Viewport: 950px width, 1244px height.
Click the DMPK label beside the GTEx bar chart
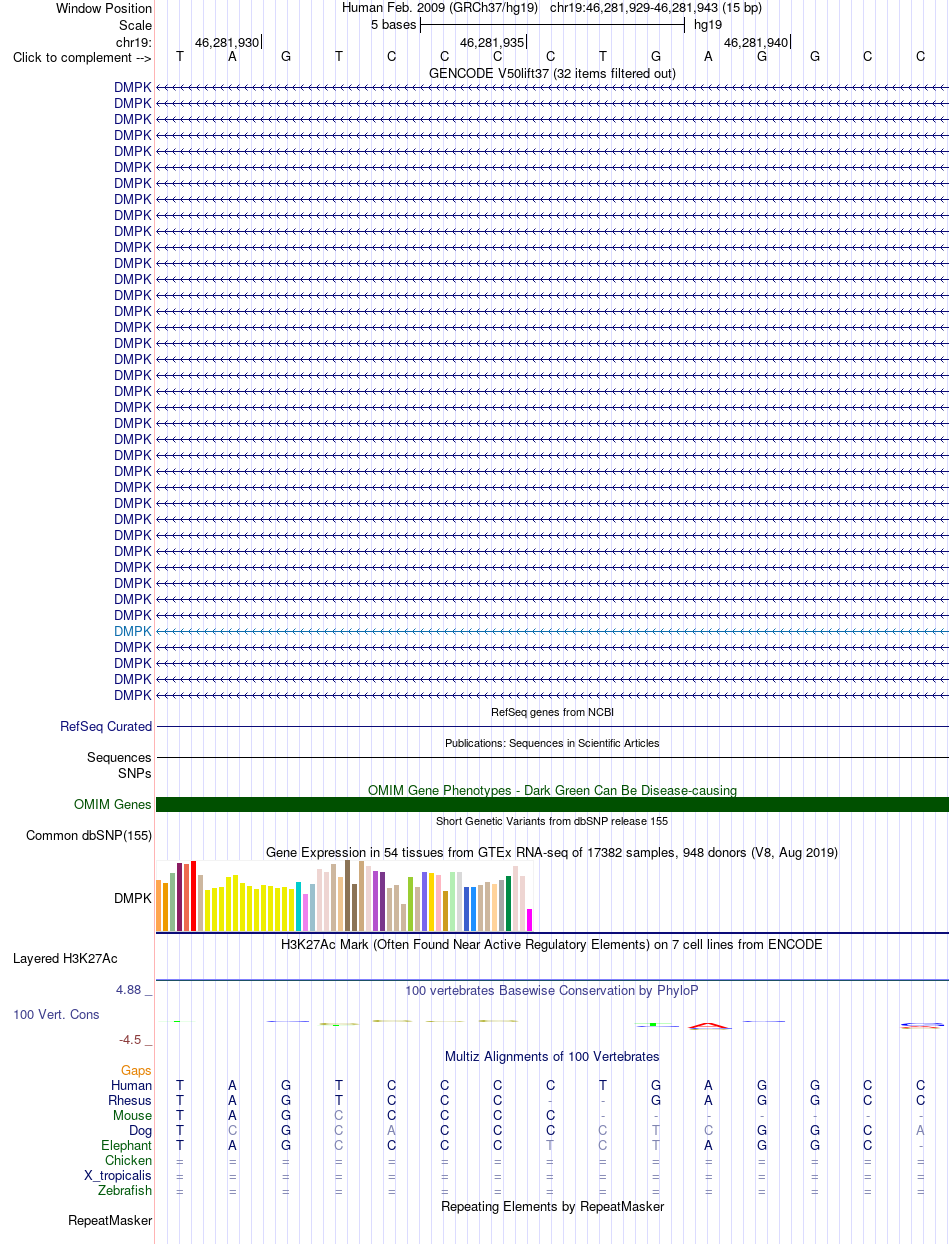coord(133,899)
